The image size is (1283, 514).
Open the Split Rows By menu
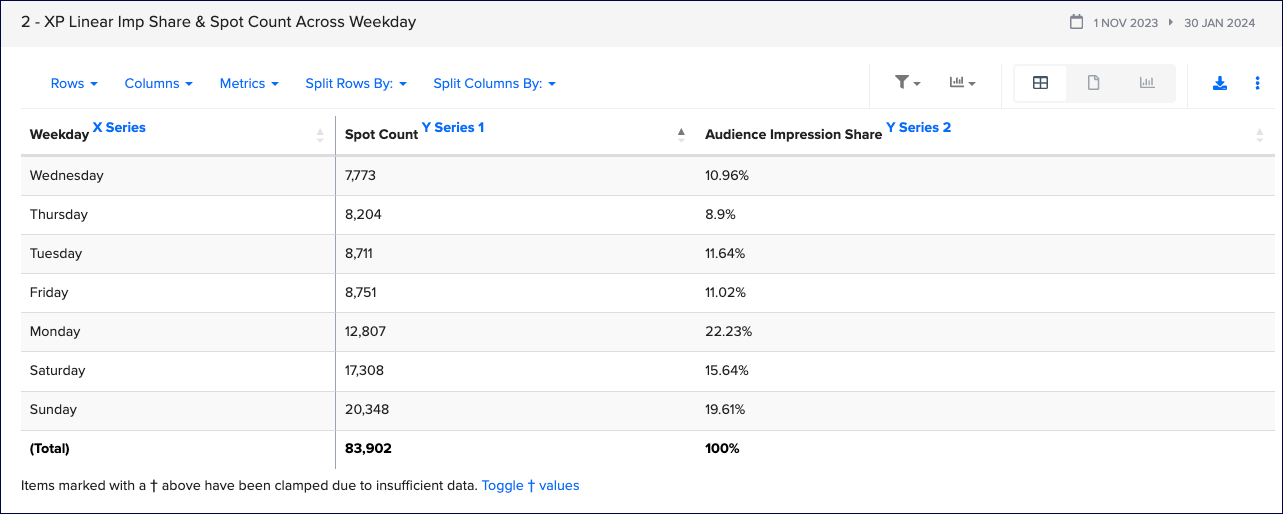coord(356,84)
